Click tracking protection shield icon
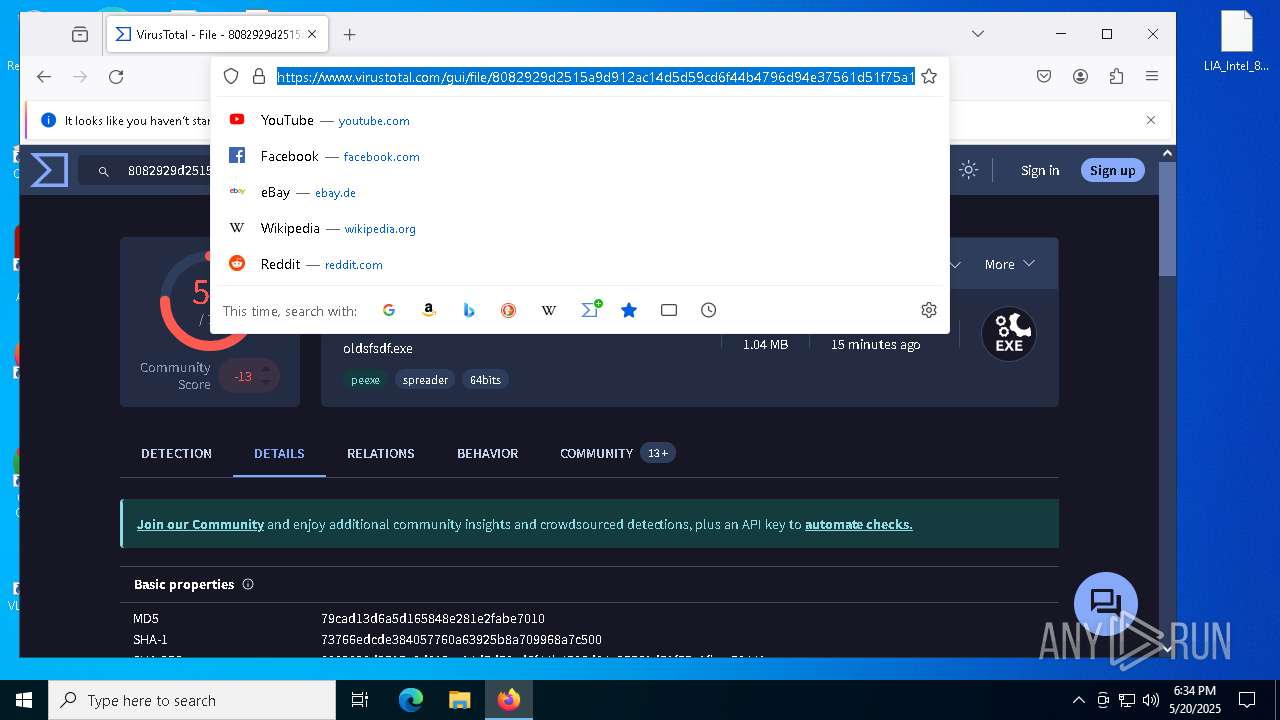The image size is (1280, 720). click(231, 76)
